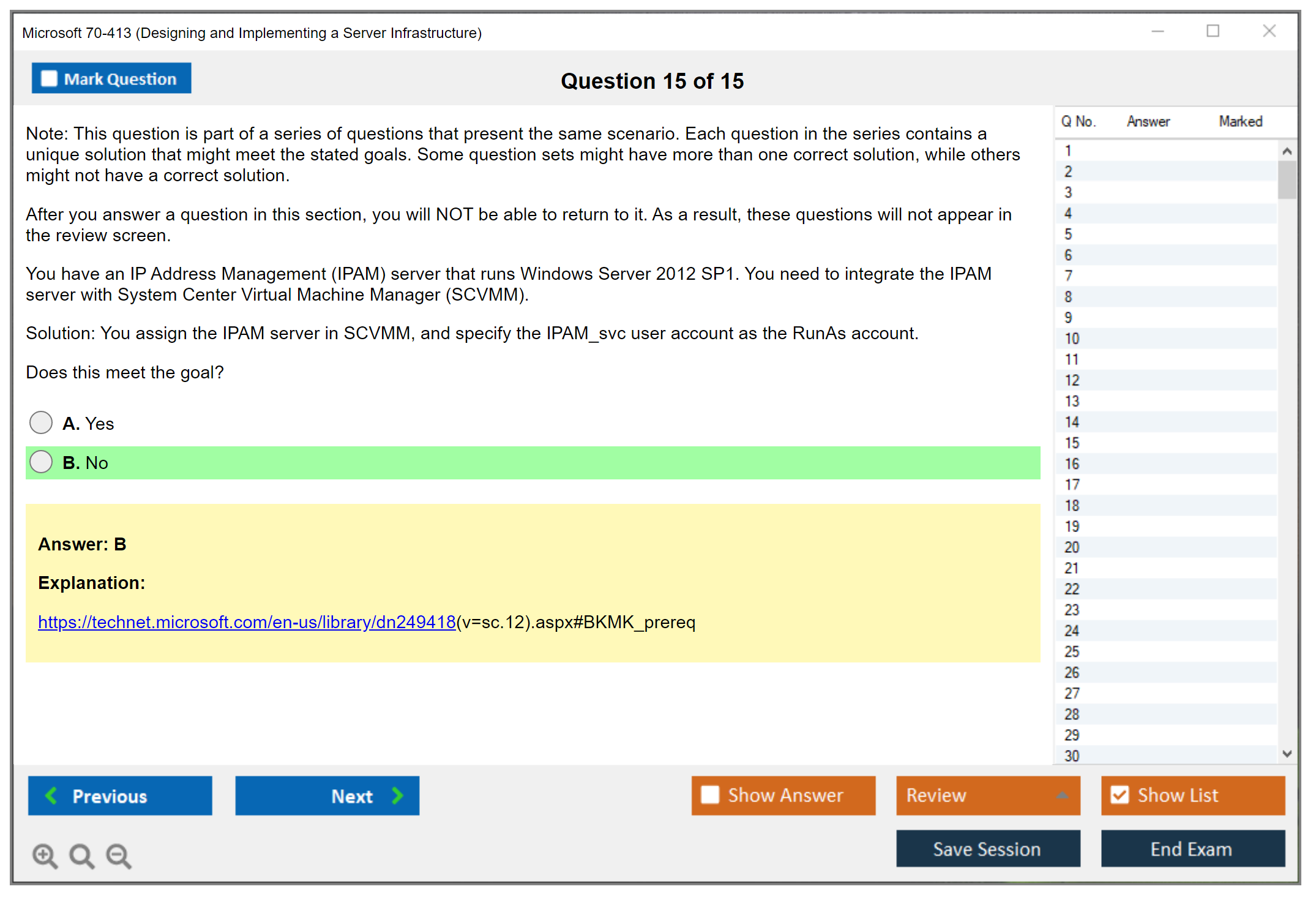Click the green arrow icon on Previous

click(x=51, y=795)
